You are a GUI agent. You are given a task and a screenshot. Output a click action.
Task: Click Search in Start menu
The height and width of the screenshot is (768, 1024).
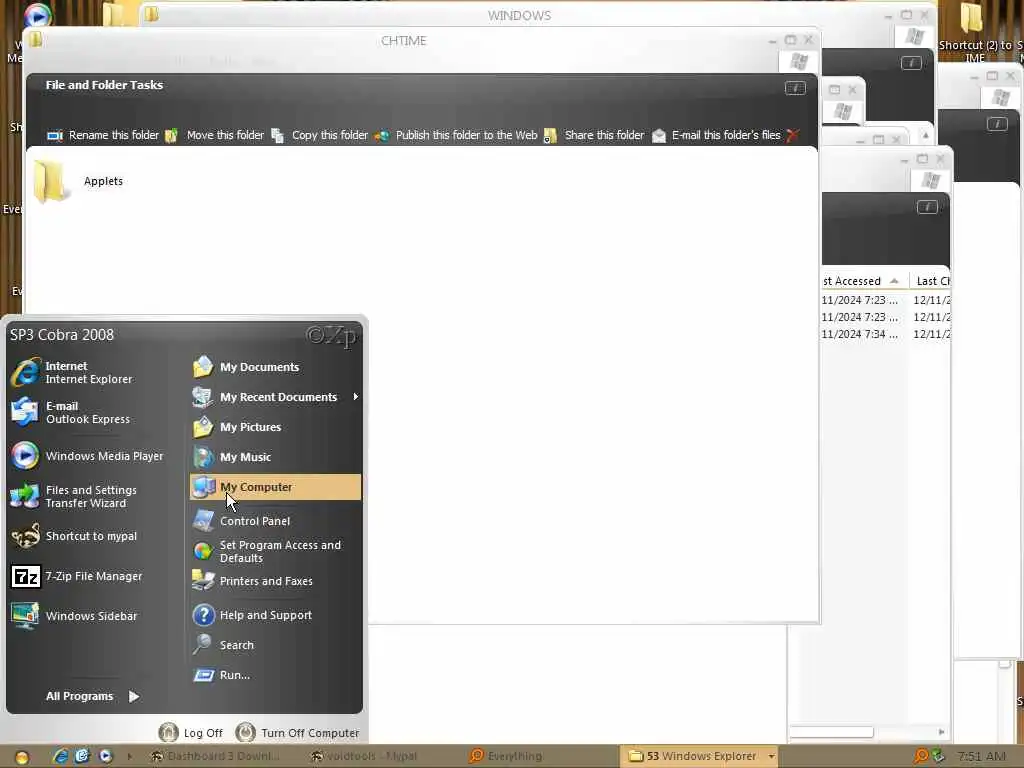(275, 645)
